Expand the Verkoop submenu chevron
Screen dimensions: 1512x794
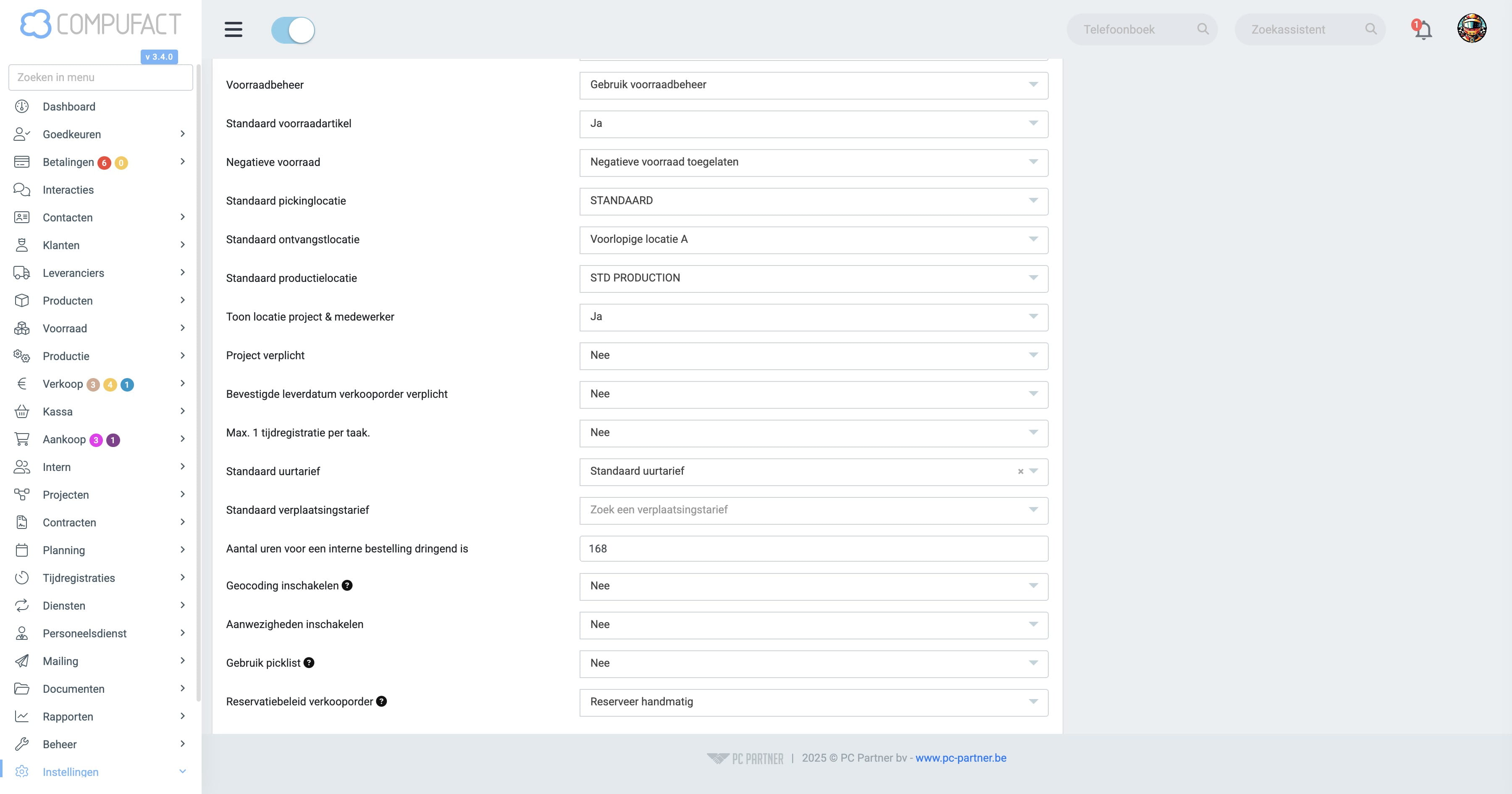(x=183, y=384)
